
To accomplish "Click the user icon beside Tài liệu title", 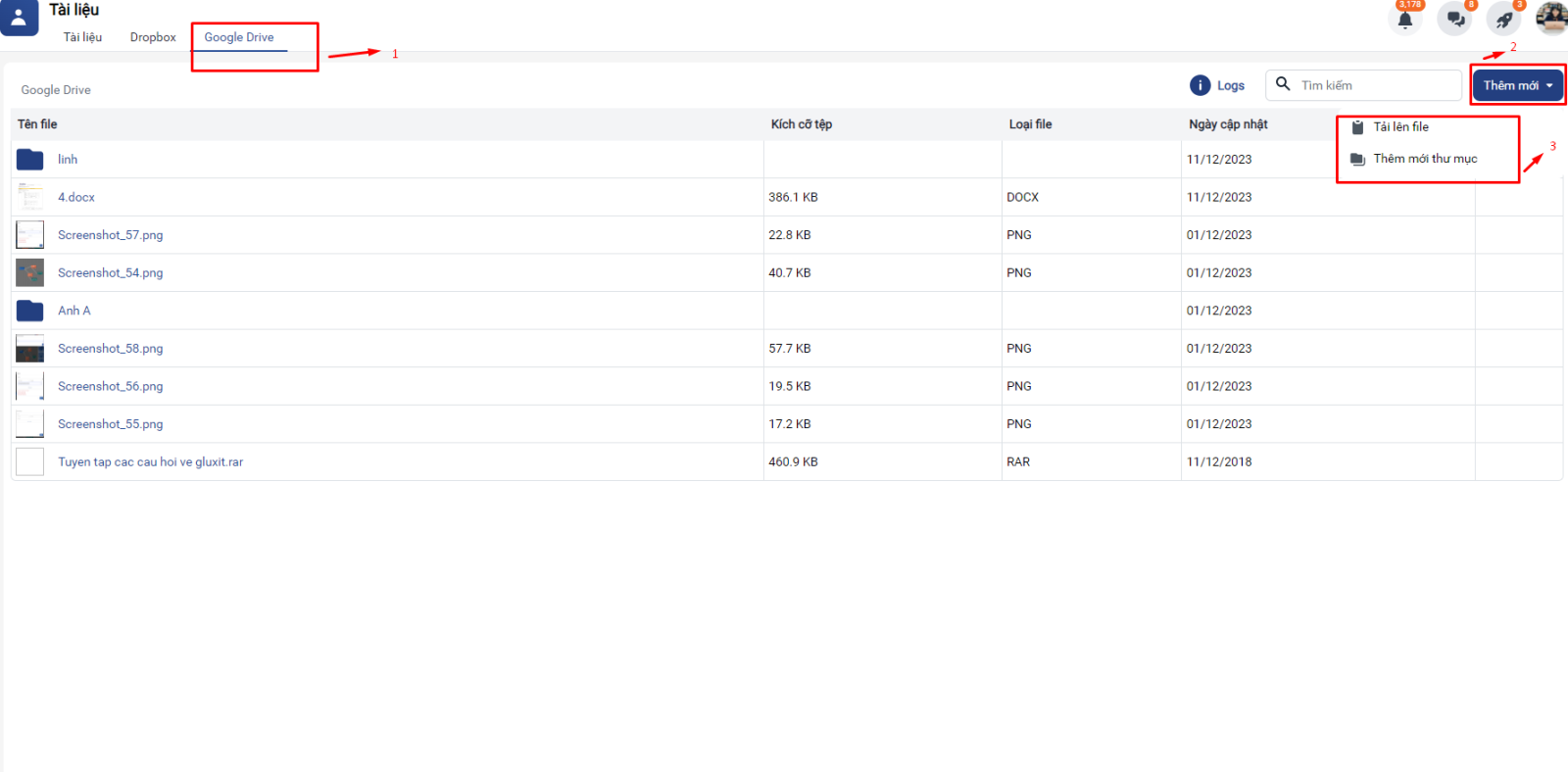I will pyautogui.click(x=19, y=17).
